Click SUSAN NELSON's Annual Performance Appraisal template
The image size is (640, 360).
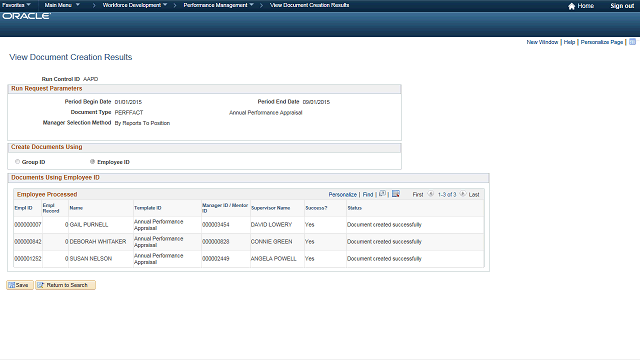click(158, 259)
